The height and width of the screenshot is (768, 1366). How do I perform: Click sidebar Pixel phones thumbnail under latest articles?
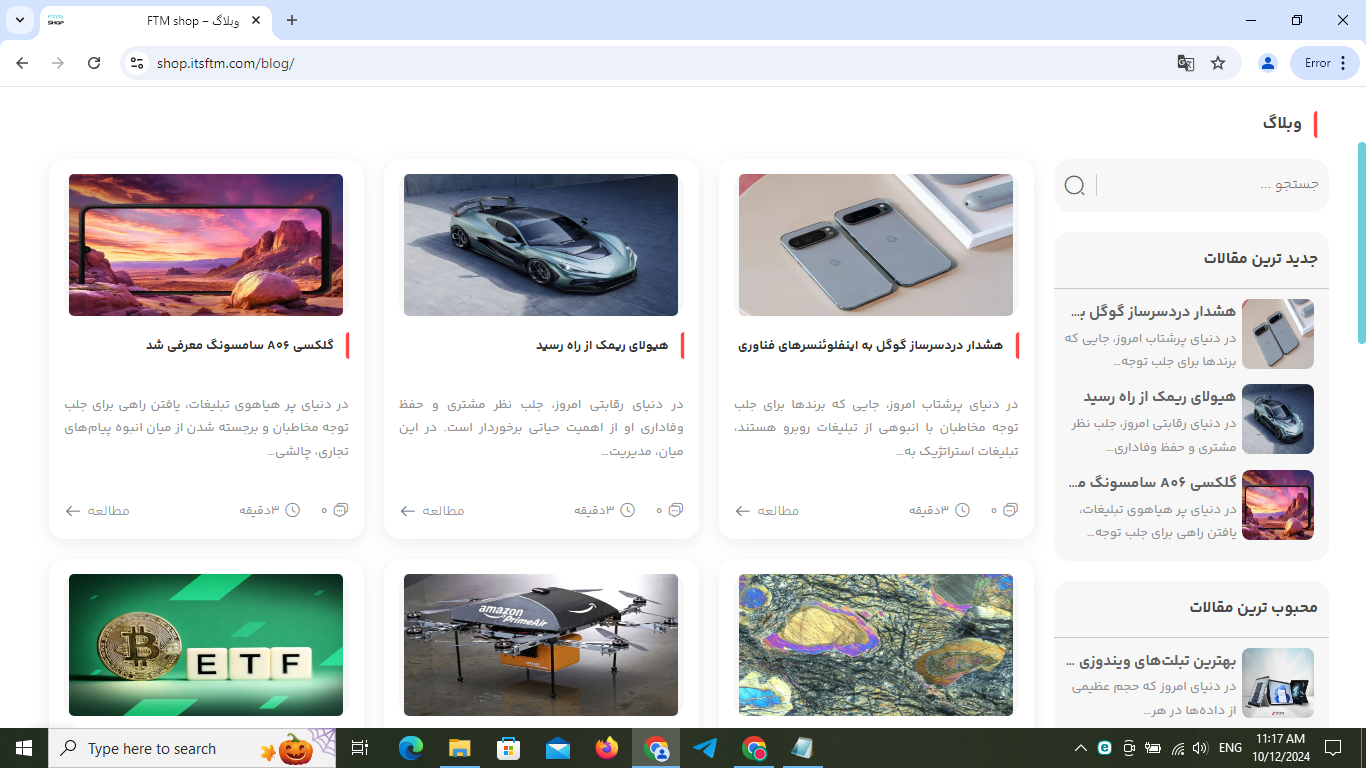(x=1278, y=334)
